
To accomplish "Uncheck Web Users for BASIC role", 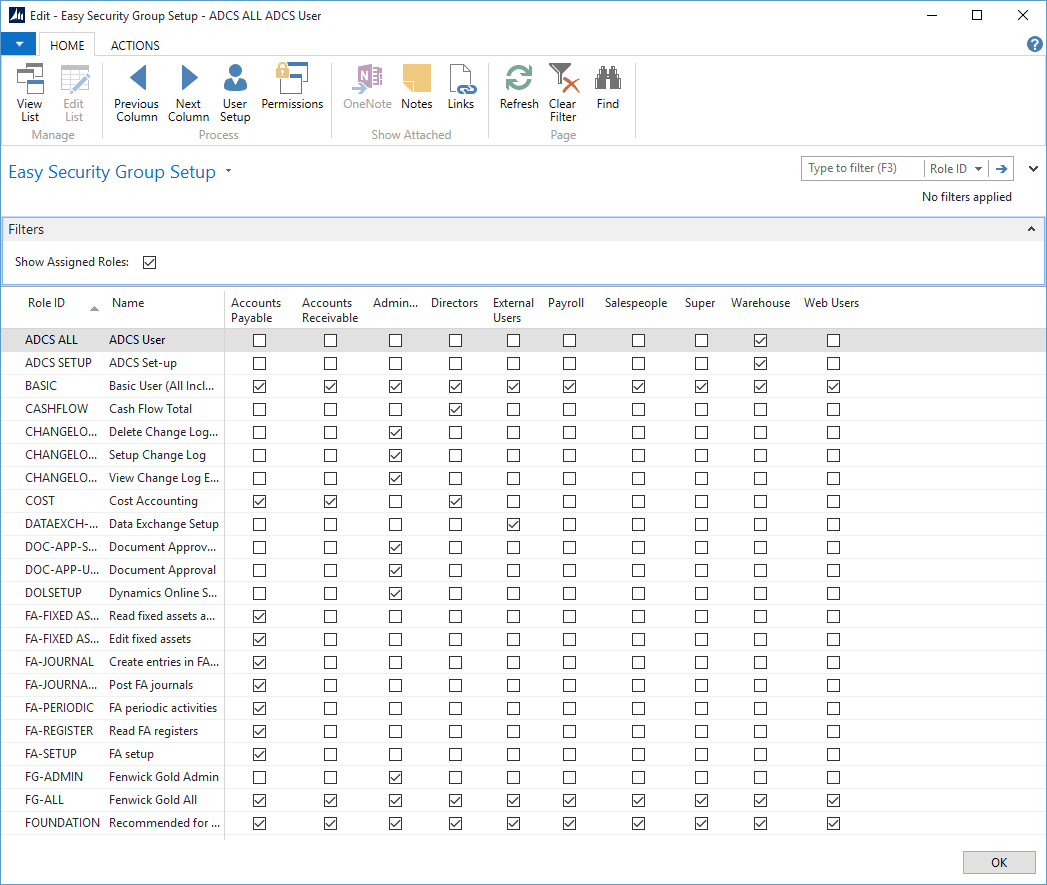I will click(833, 387).
